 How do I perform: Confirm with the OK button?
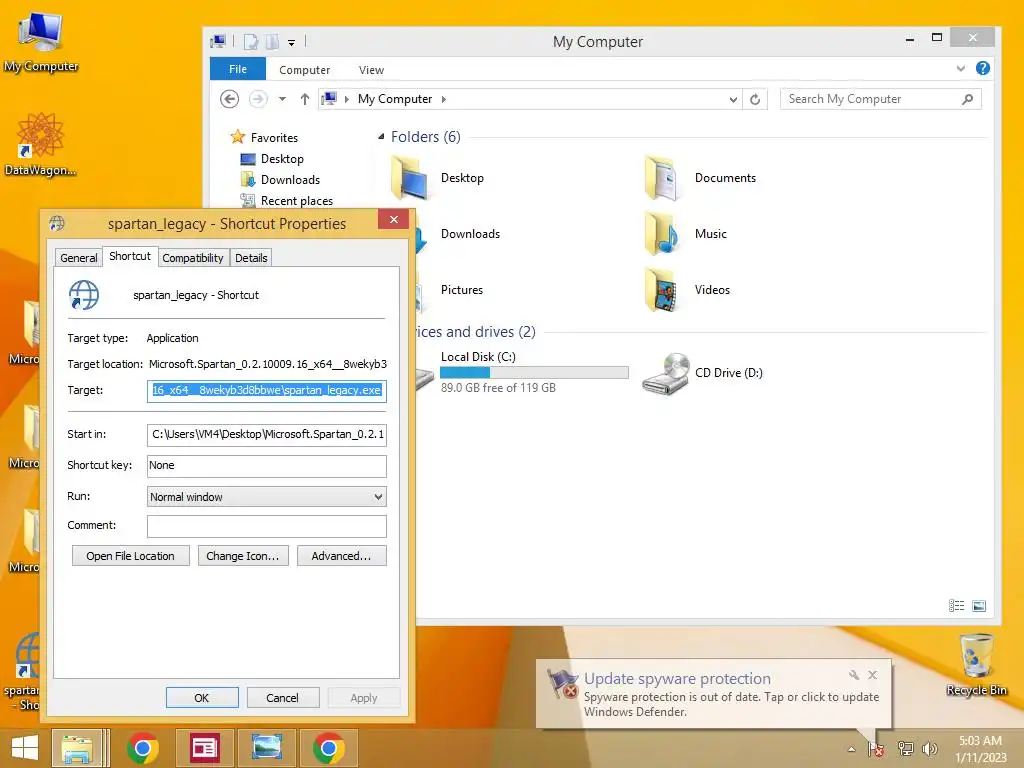(x=202, y=697)
